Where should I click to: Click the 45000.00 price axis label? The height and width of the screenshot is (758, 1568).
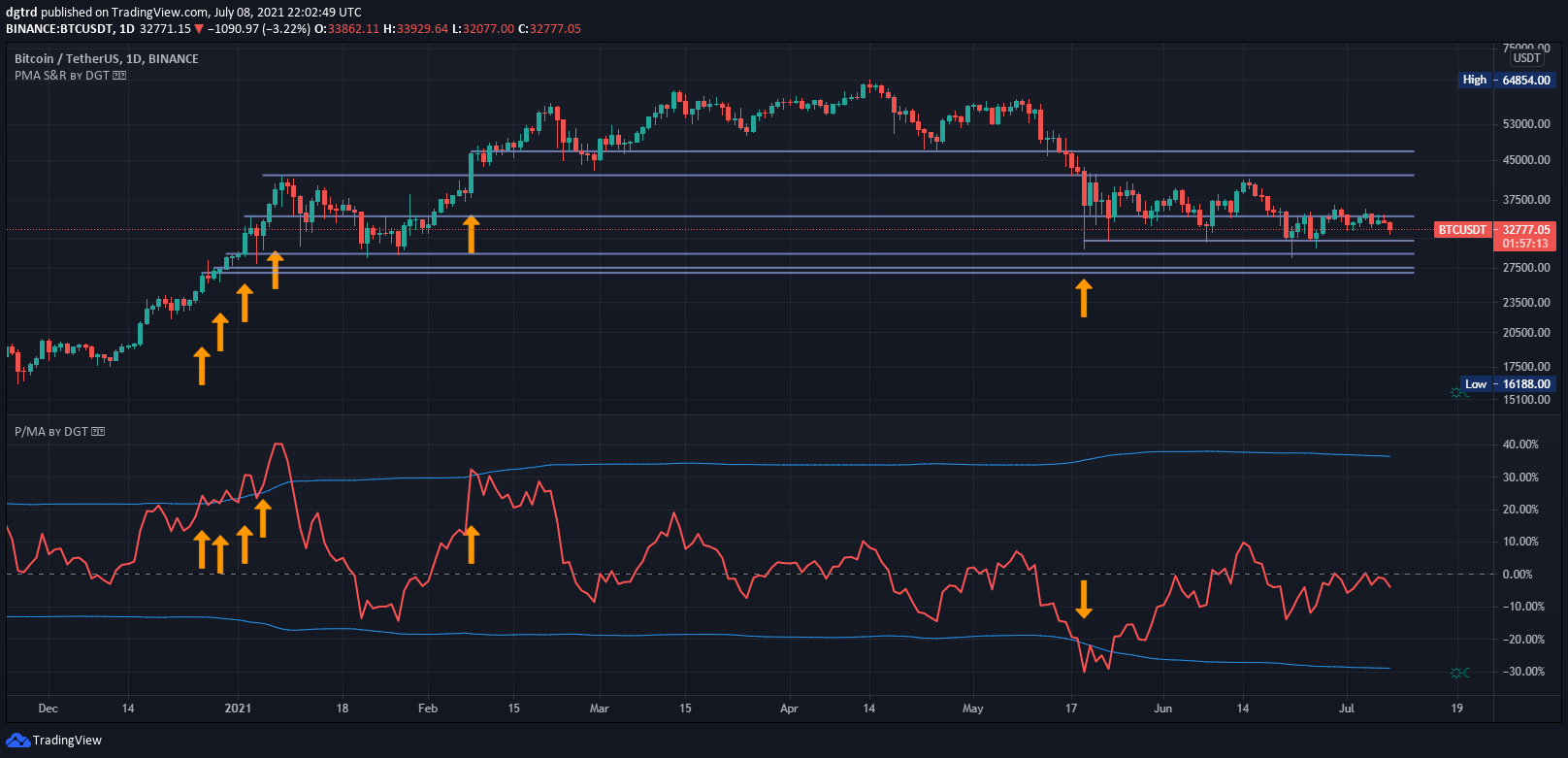[x=1526, y=160]
